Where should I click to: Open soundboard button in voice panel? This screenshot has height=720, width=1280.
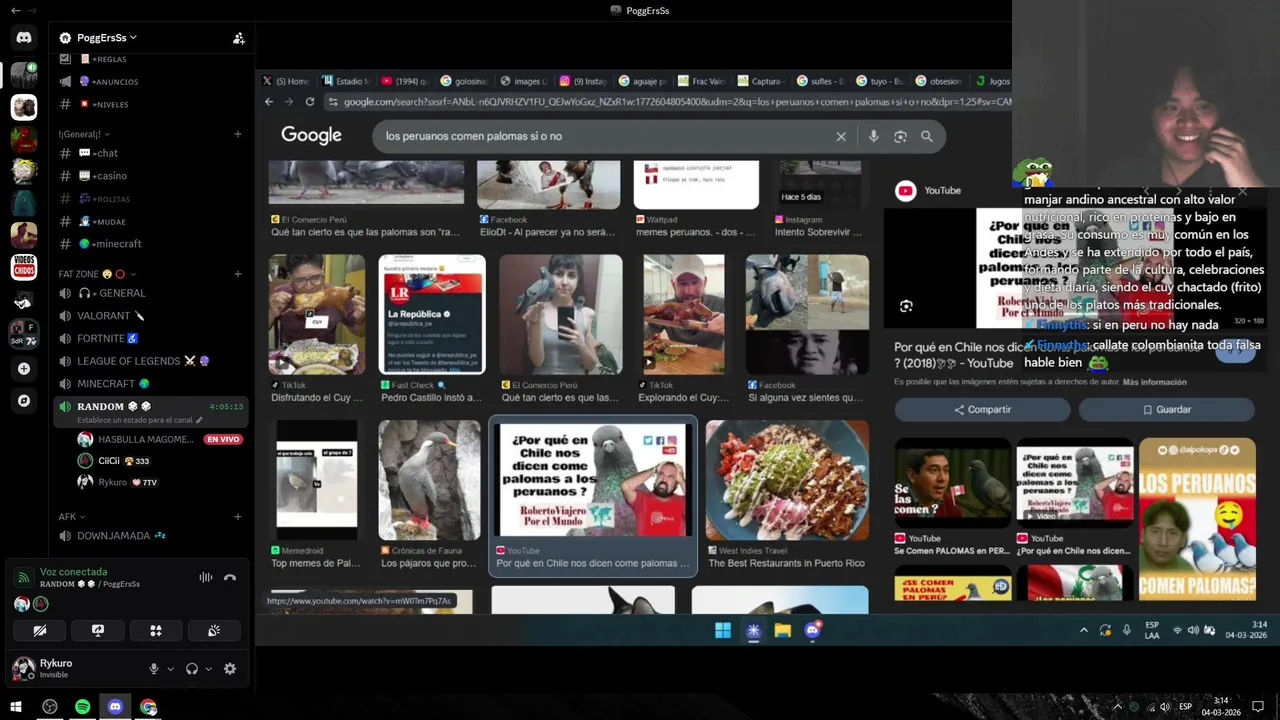214,630
